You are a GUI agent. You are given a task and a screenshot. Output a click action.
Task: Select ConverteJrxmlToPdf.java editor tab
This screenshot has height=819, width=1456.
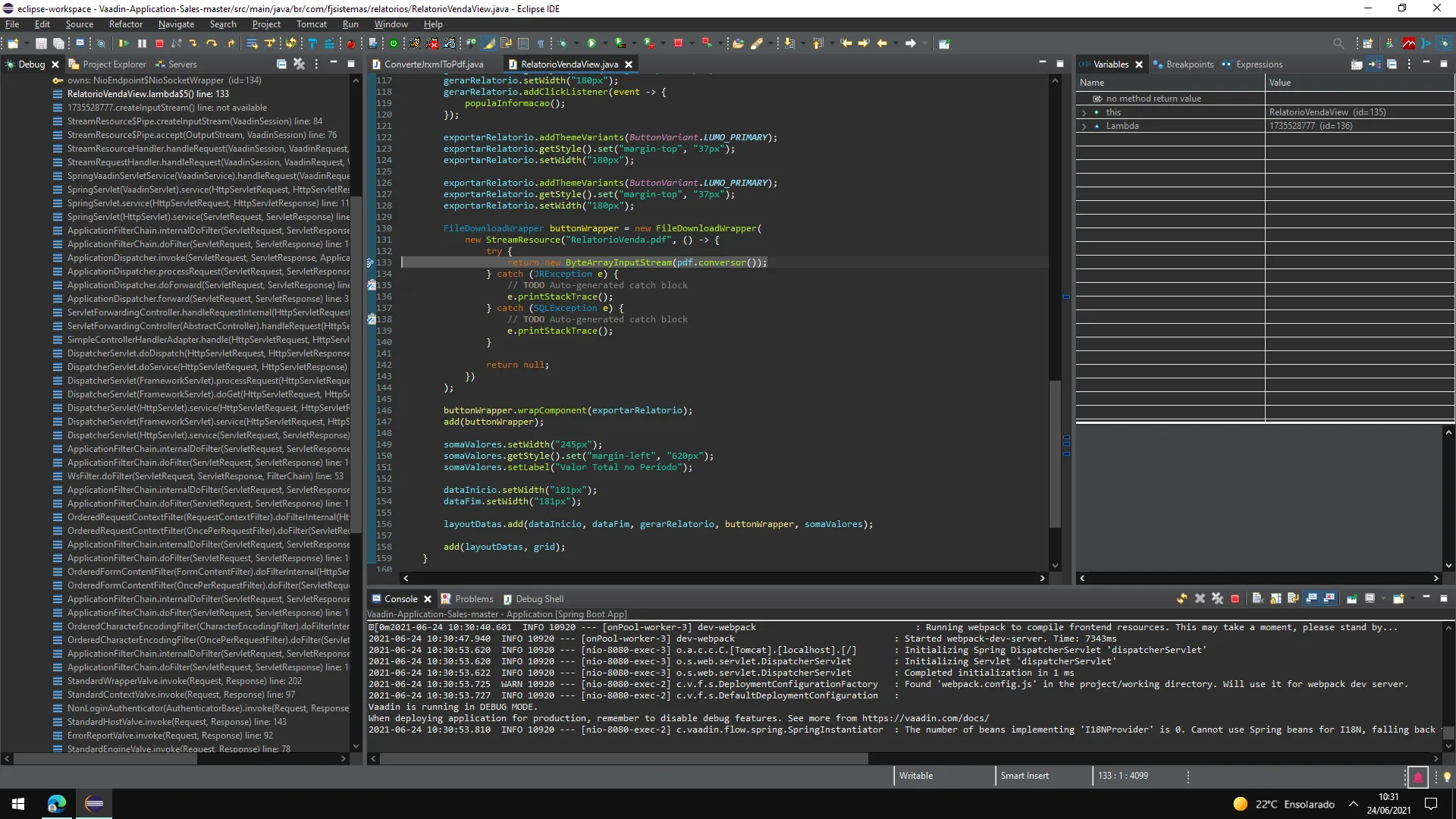(433, 64)
